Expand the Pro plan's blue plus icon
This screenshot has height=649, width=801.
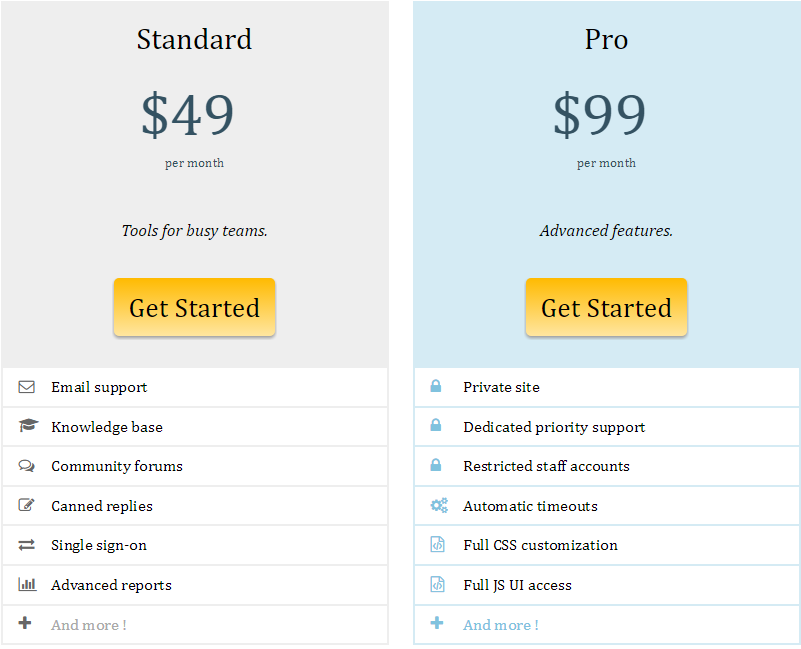(437, 623)
